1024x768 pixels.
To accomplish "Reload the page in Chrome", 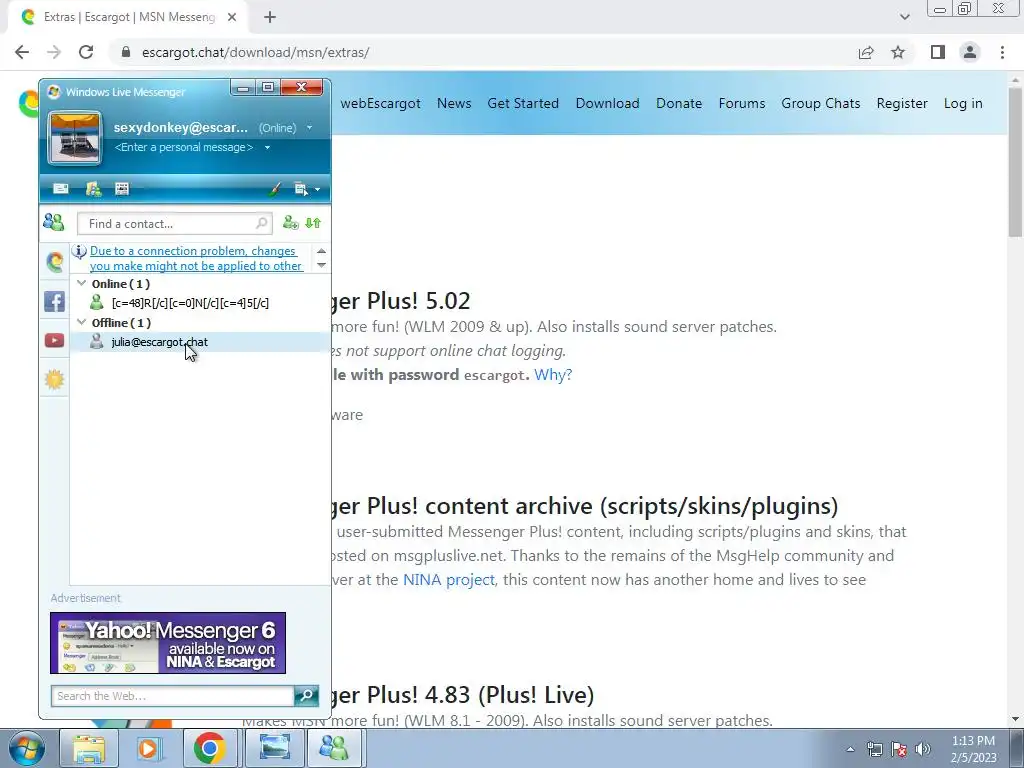I will [x=86, y=52].
